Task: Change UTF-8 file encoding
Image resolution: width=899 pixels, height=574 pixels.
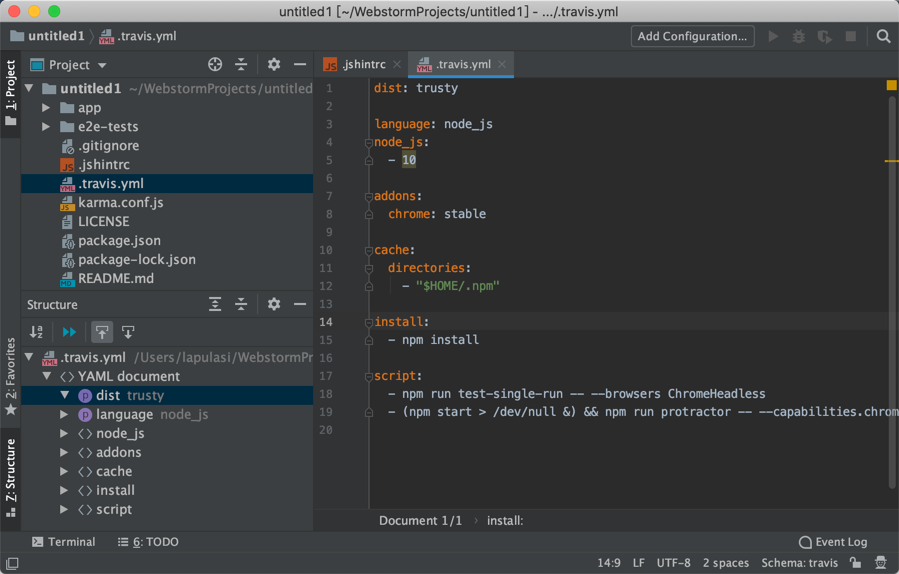Action: tap(674, 563)
